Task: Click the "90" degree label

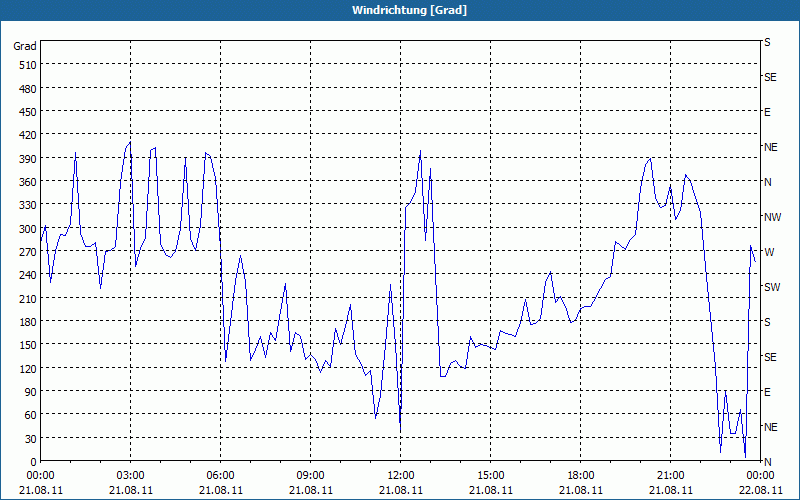Action: tap(31, 392)
